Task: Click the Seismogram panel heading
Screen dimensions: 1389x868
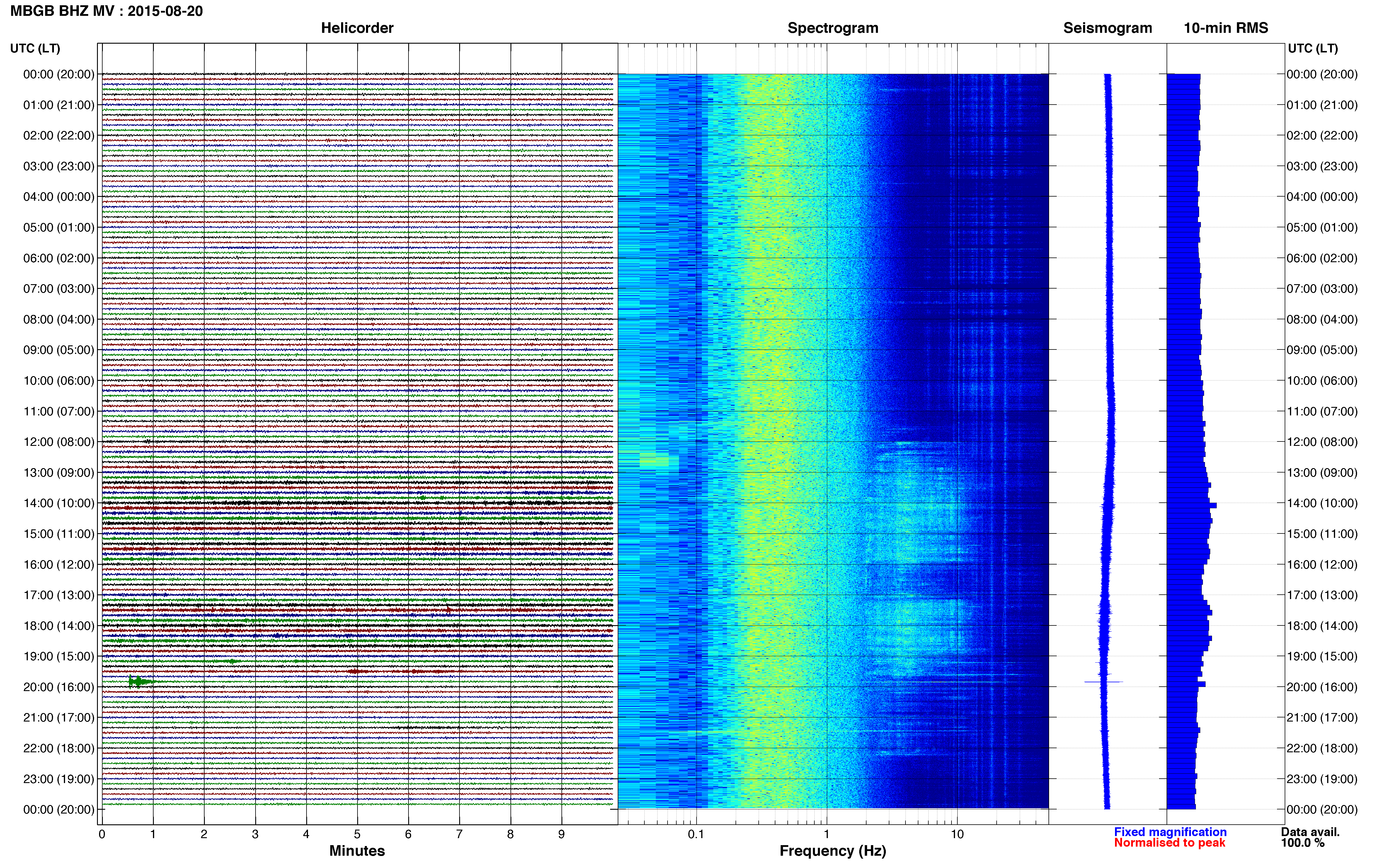Action: tap(1107, 28)
